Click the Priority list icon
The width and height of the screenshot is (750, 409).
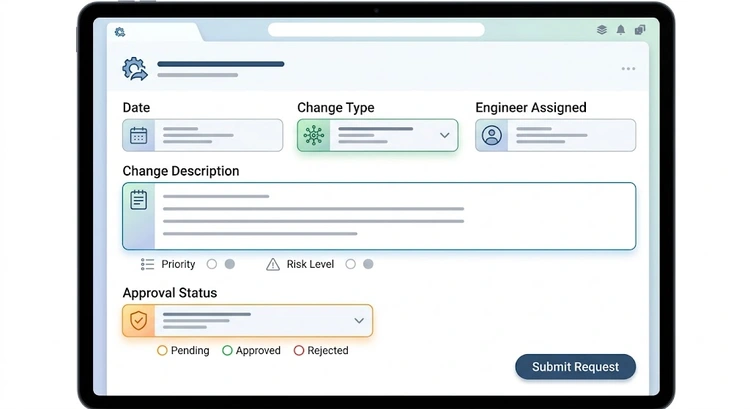pos(147,264)
